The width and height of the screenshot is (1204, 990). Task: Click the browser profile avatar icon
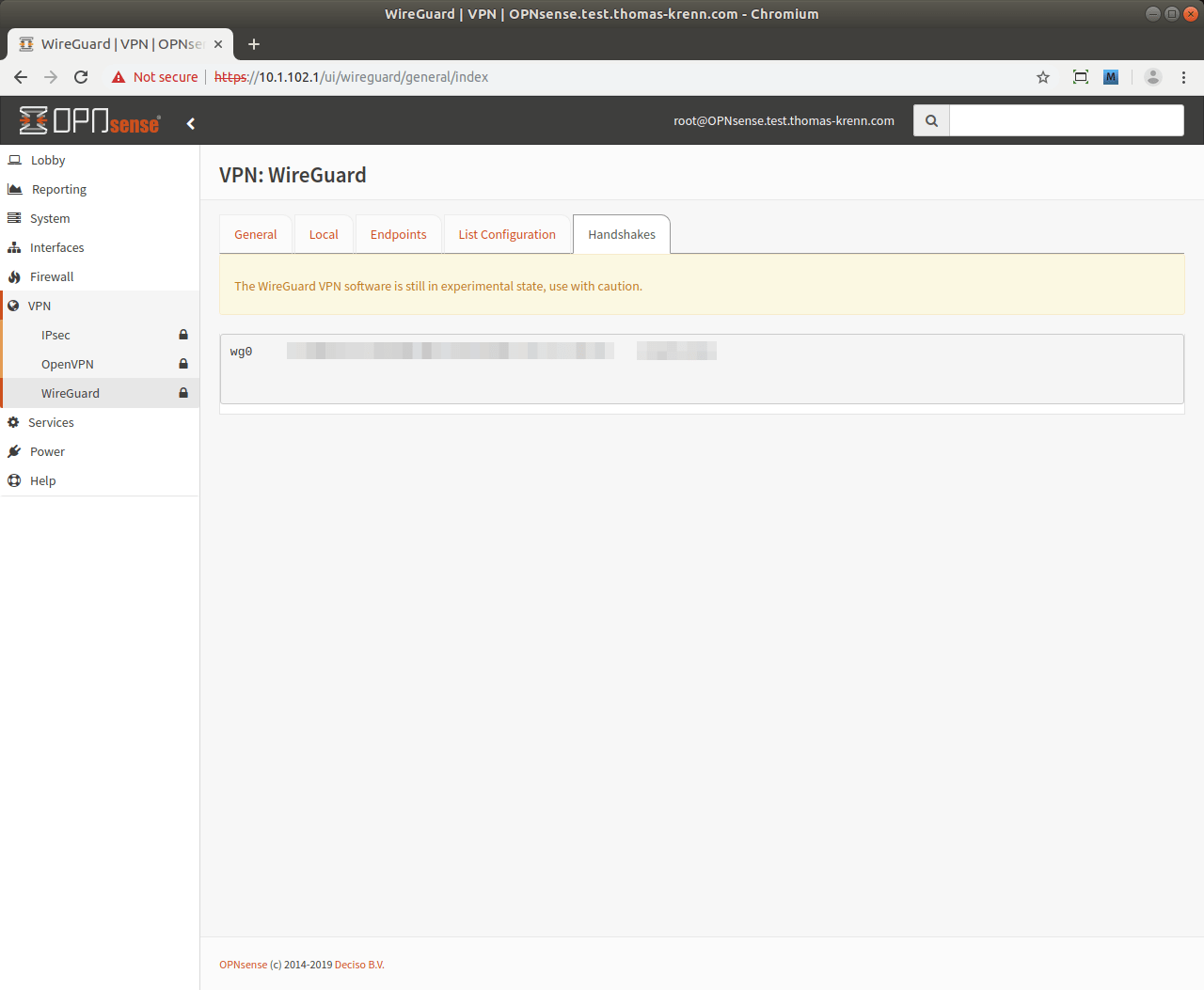pos(1152,77)
